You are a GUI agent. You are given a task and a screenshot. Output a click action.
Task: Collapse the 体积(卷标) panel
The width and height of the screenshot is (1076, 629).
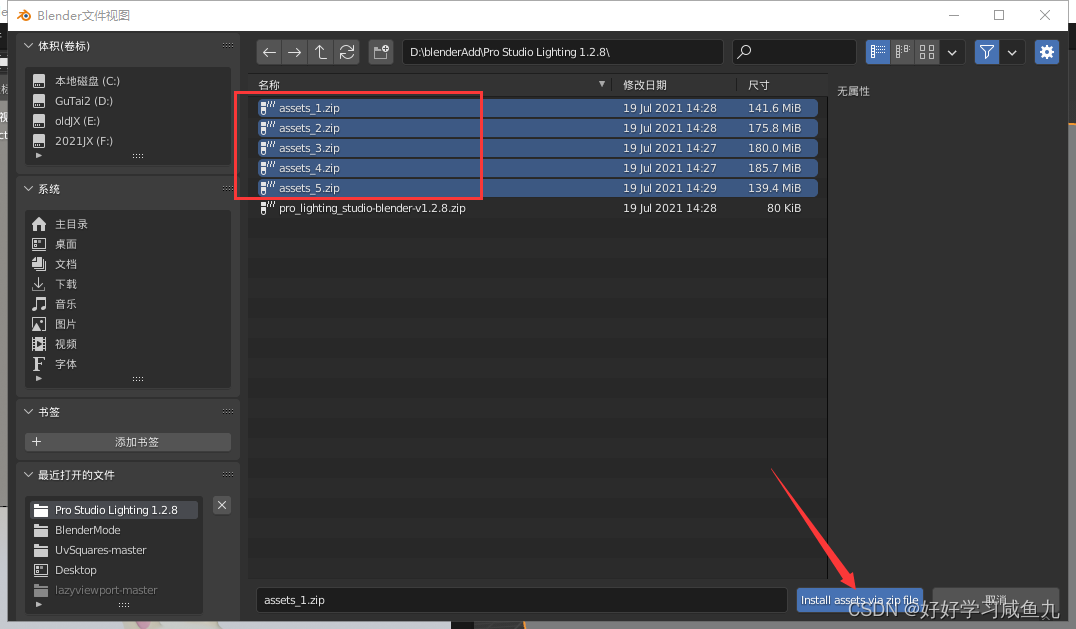click(28, 46)
